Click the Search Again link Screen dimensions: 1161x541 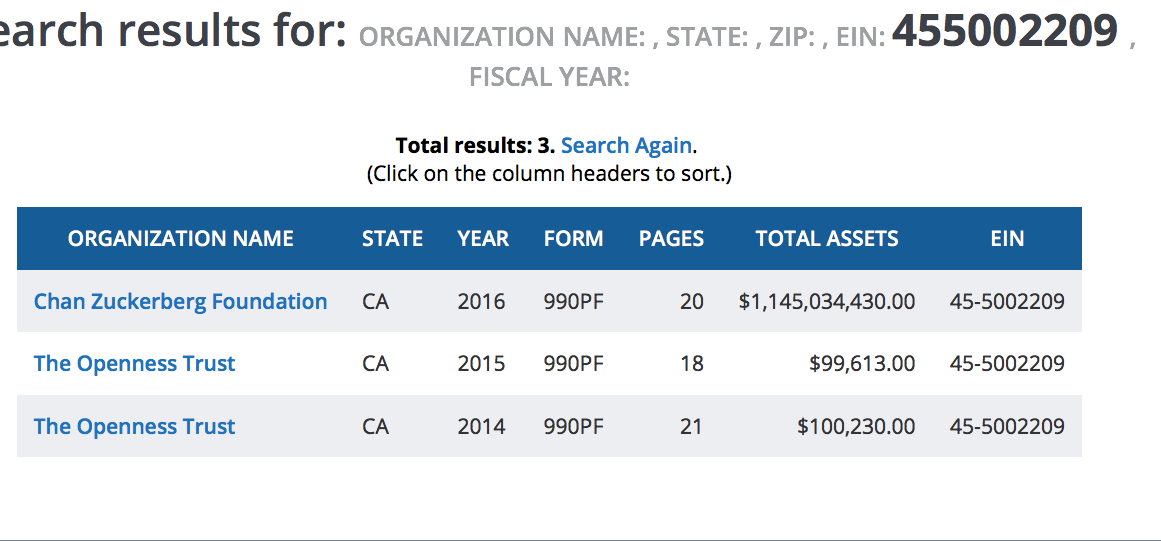point(626,145)
